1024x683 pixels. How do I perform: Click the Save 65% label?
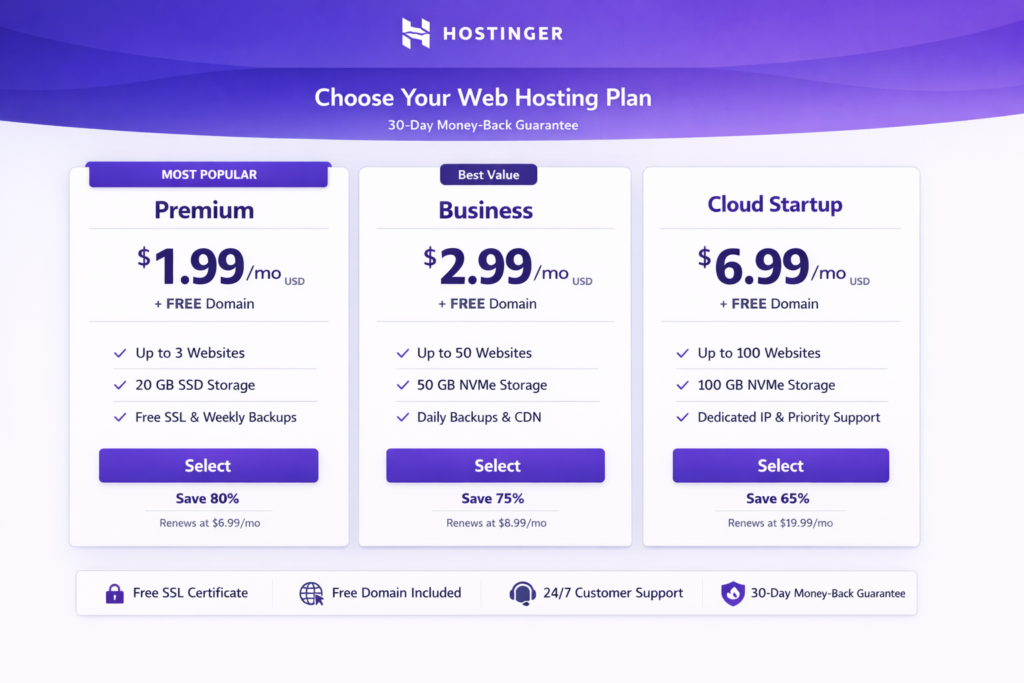tap(778, 498)
